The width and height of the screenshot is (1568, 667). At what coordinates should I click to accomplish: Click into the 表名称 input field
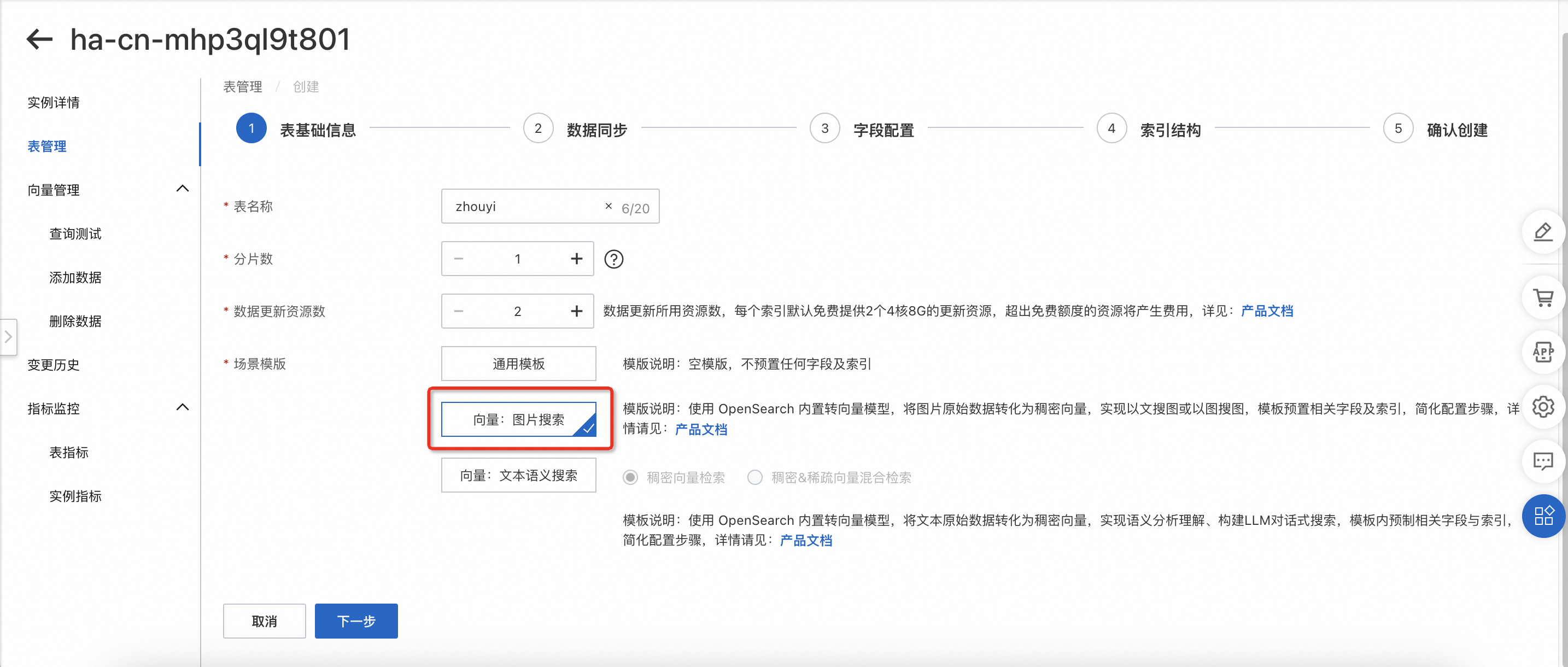(550, 206)
